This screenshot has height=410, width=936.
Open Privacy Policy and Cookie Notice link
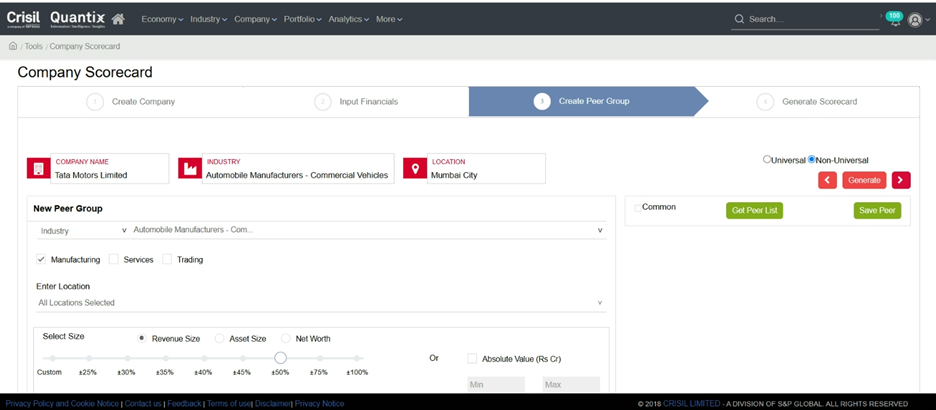point(62,404)
